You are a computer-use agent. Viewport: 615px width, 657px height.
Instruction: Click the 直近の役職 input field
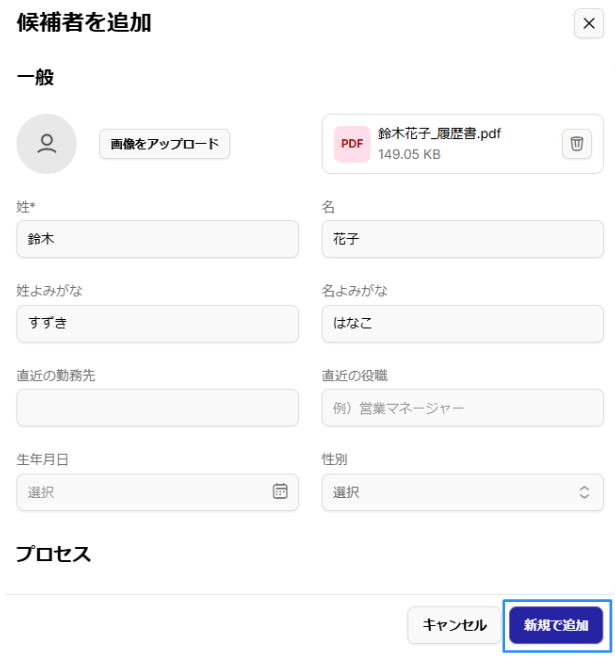pyautogui.click(x=462, y=408)
